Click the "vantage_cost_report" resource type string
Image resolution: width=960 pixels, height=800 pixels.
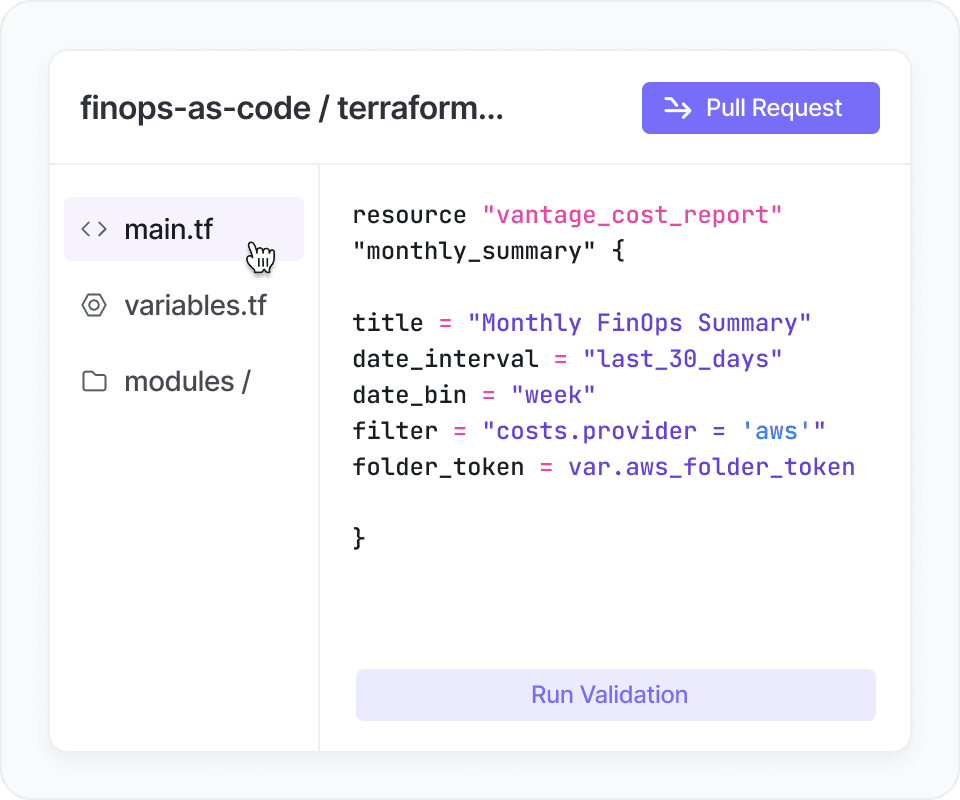(632, 215)
